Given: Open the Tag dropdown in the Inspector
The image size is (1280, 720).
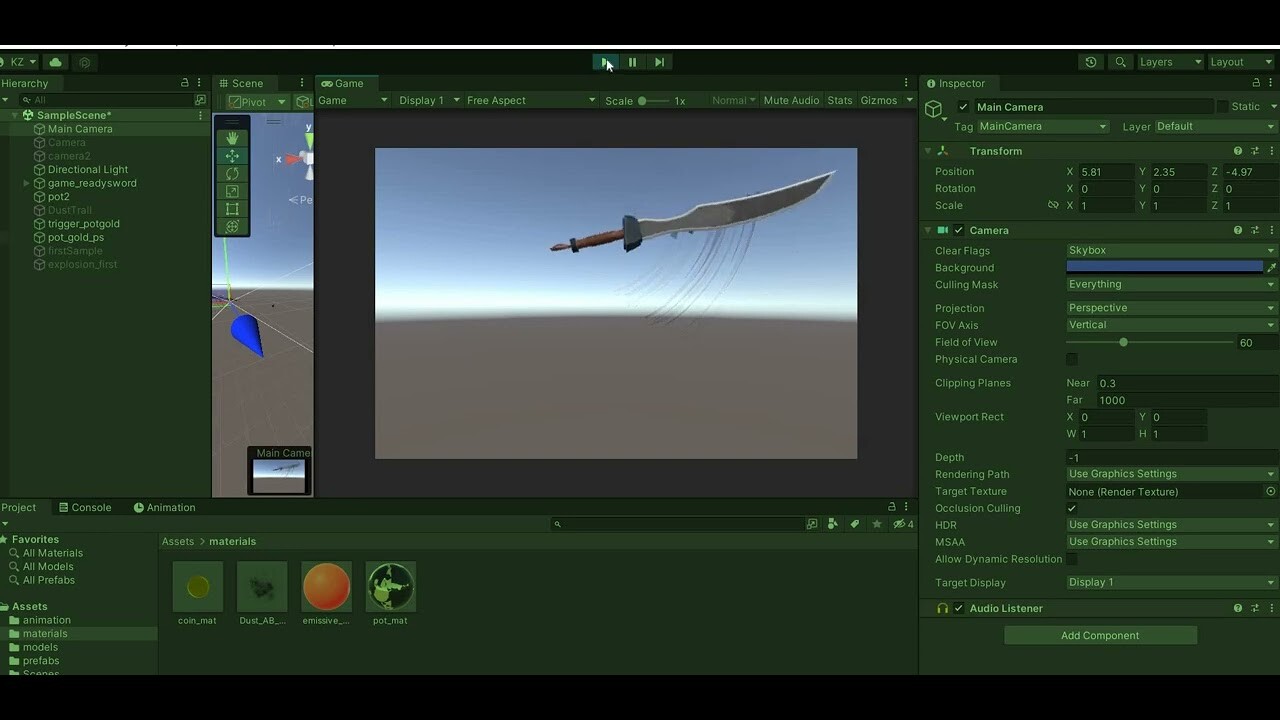Looking at the screenshot, I should coord(1043,126).
